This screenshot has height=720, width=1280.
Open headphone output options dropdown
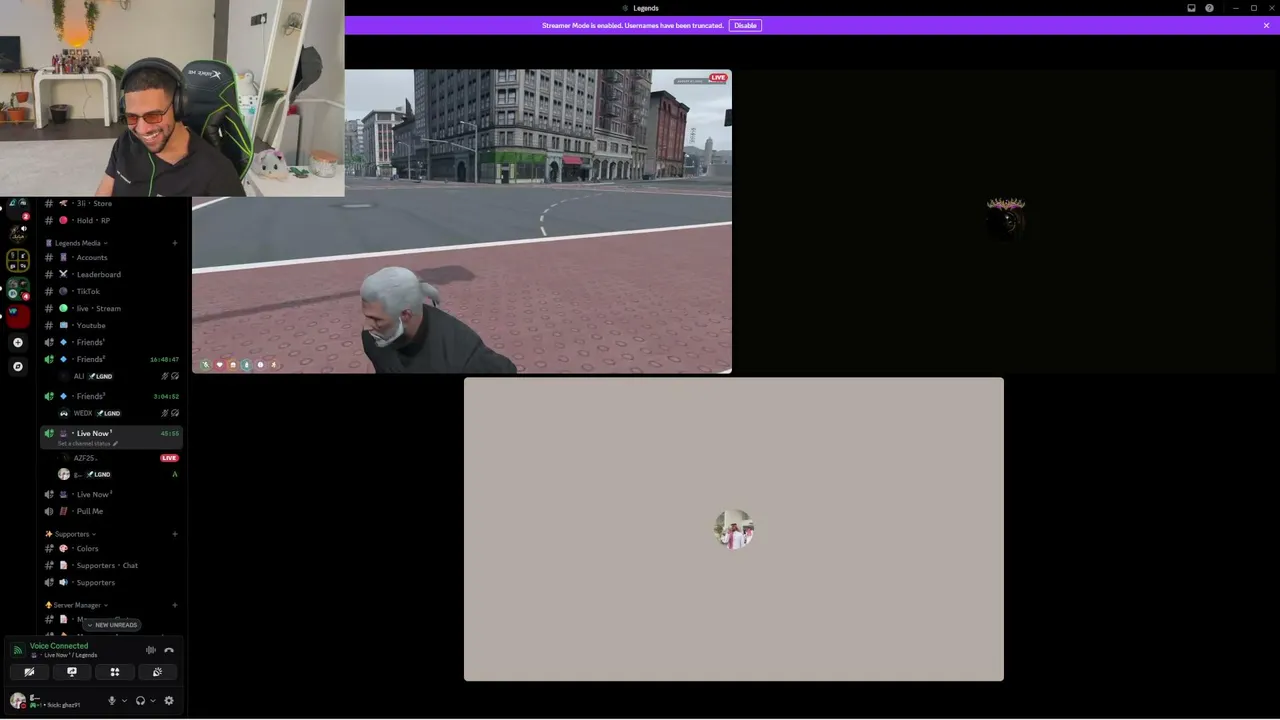click(x=152, y=701)
